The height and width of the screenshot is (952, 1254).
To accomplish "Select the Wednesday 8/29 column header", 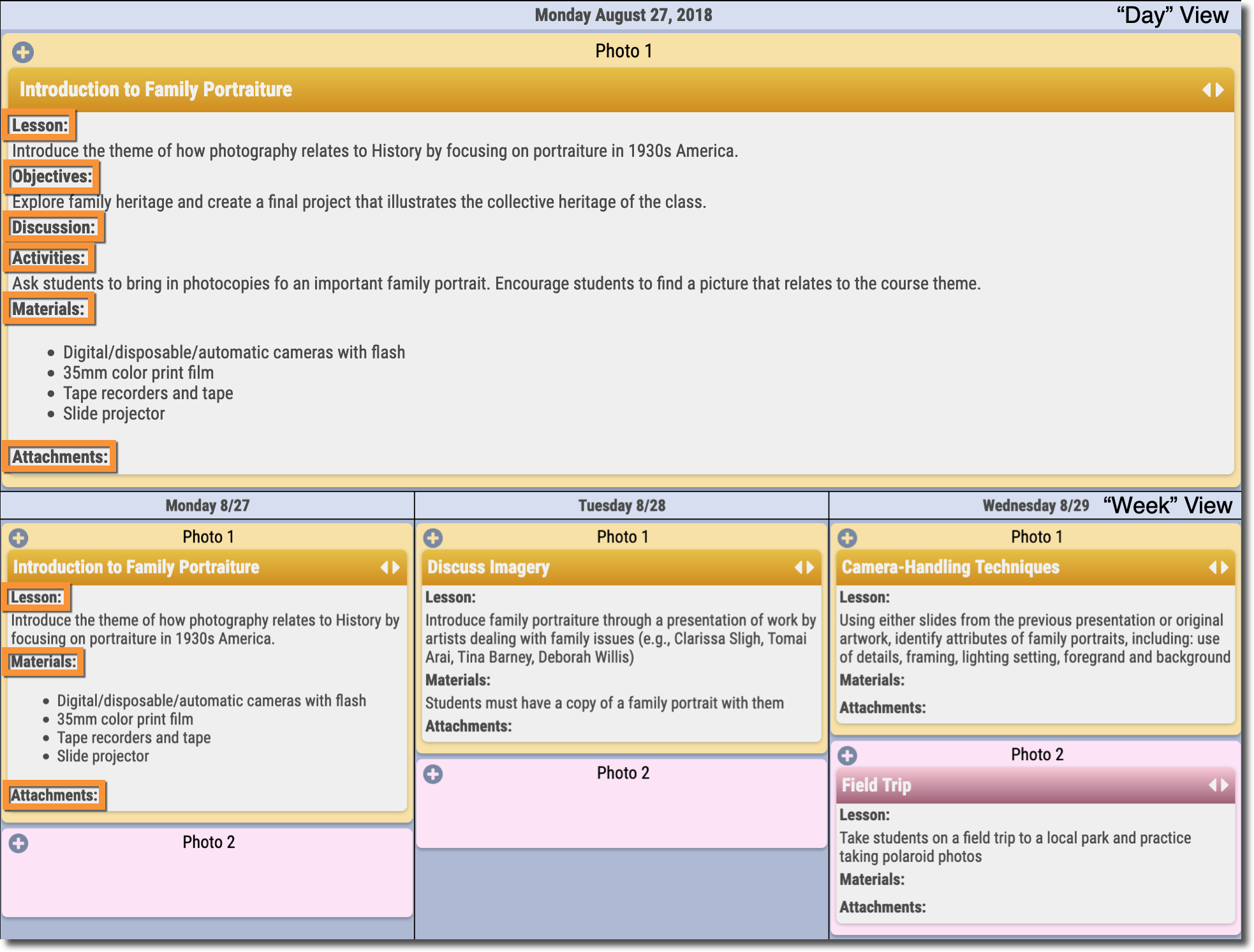I will (1035, 506).
